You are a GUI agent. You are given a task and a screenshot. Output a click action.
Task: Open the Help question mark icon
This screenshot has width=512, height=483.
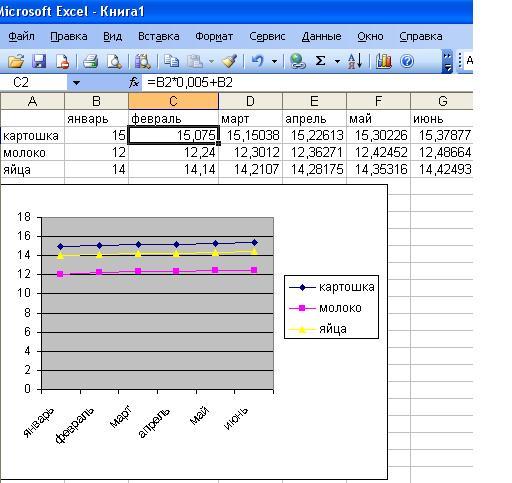point(407,61)
